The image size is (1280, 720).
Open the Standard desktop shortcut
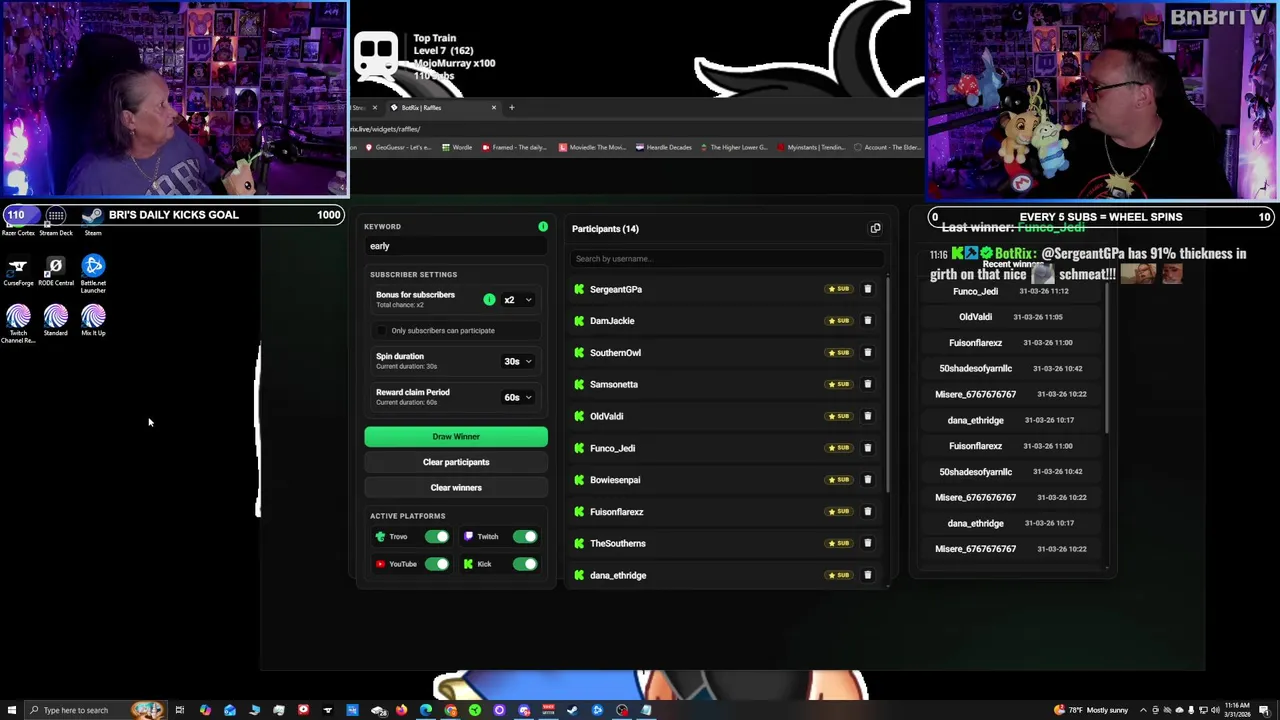(56, 321)
